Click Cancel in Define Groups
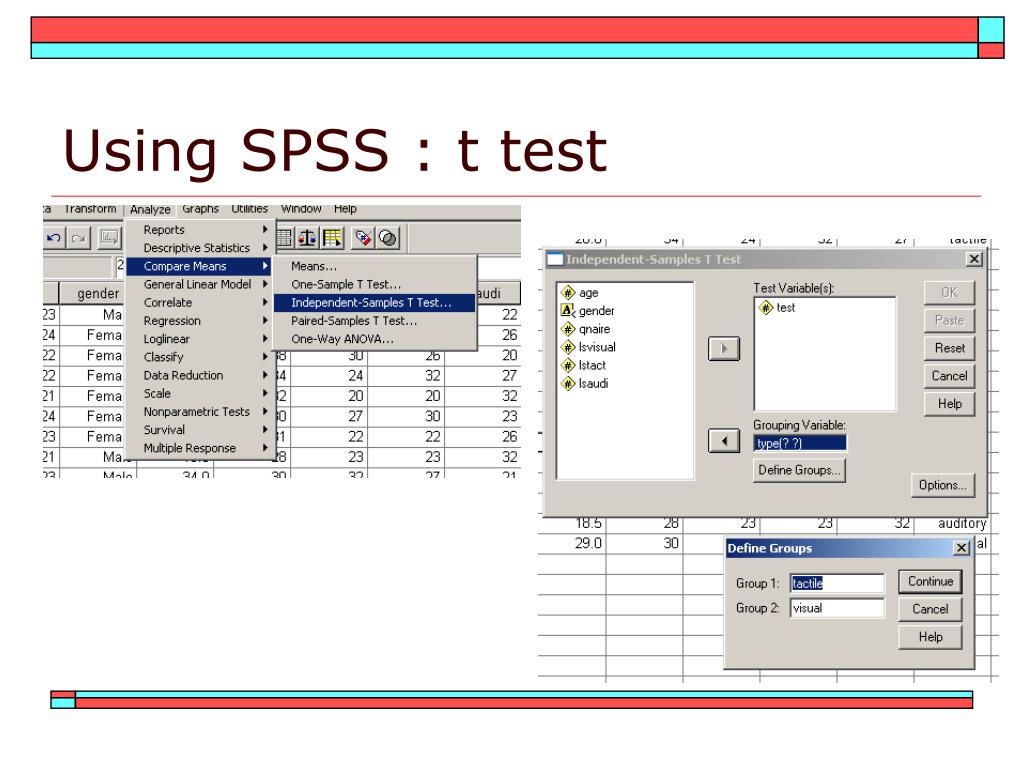Screen dimensions: 1024x768 (x=931, y=609)
